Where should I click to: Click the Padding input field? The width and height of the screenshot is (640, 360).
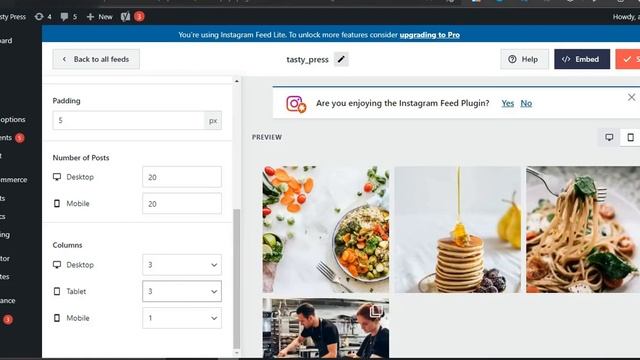tap(129, 120)
